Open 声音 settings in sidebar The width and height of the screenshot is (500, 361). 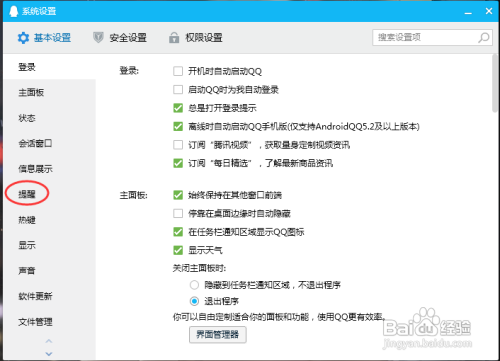tap(49, 270)
